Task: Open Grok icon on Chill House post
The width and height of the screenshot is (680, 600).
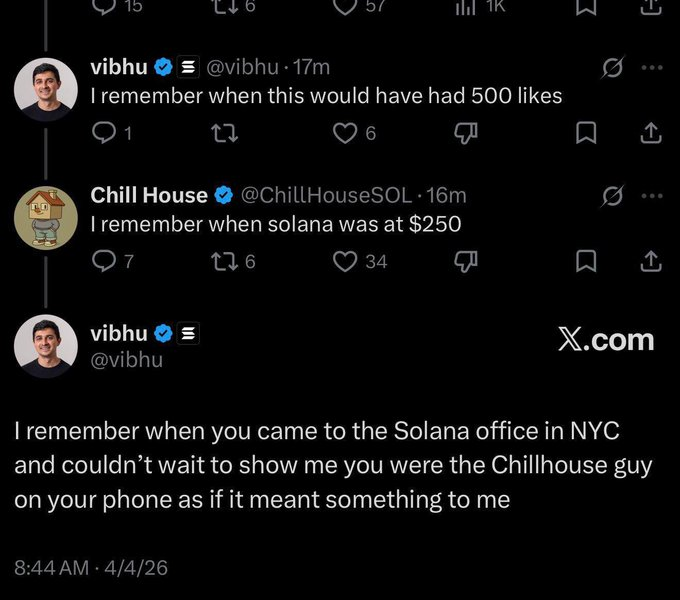Action: point(613,196)
